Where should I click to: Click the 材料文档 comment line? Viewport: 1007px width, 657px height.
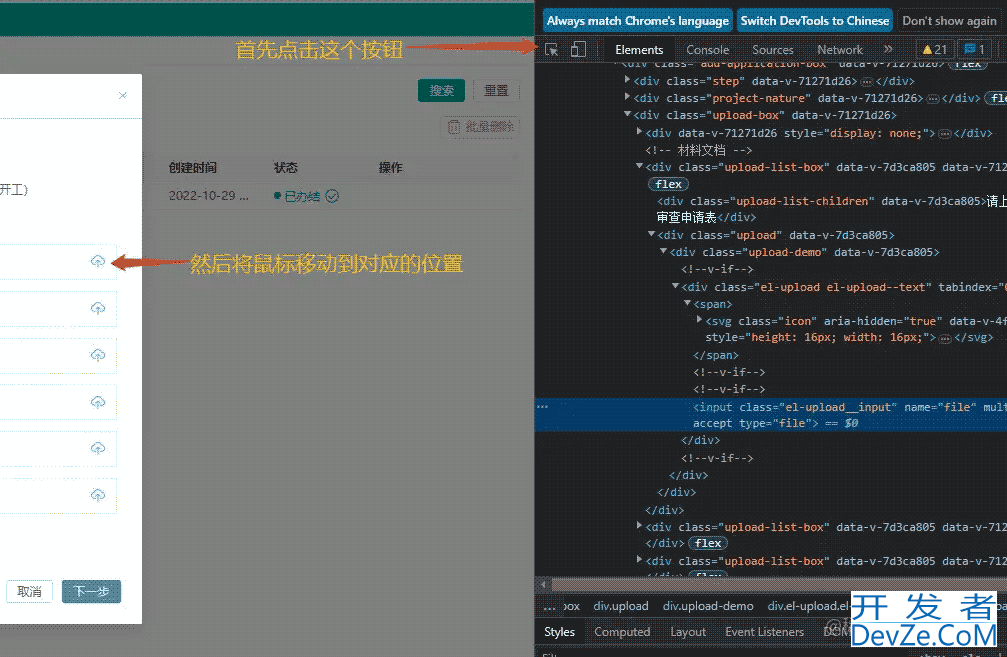click(699, 150)
